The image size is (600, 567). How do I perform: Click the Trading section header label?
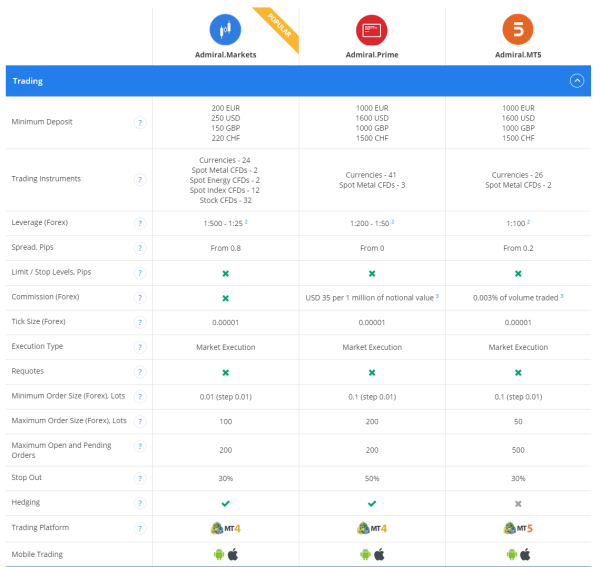[x=28, y=81]
